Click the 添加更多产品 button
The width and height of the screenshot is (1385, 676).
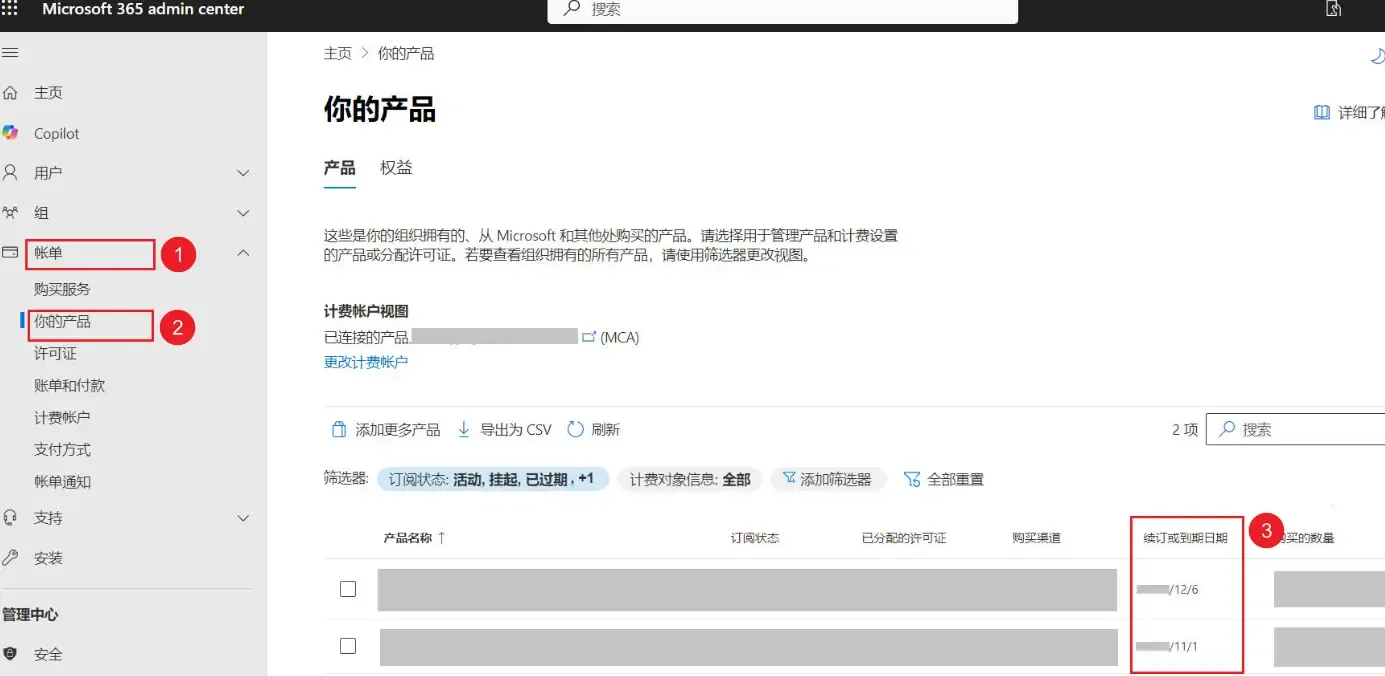(x=386, y=430)
